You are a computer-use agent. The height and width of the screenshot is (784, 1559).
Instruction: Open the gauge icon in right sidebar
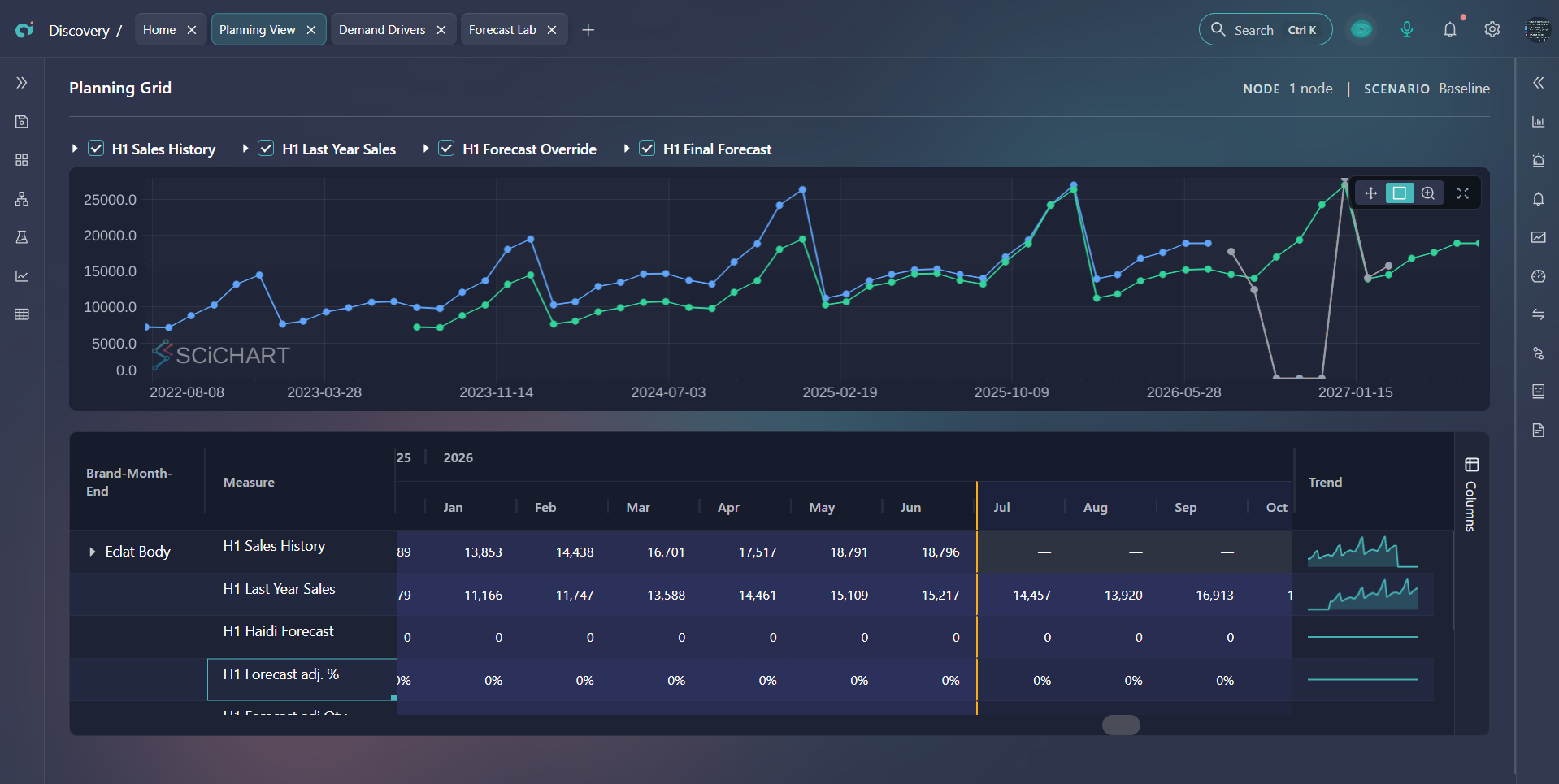[x=1539, y=276]
